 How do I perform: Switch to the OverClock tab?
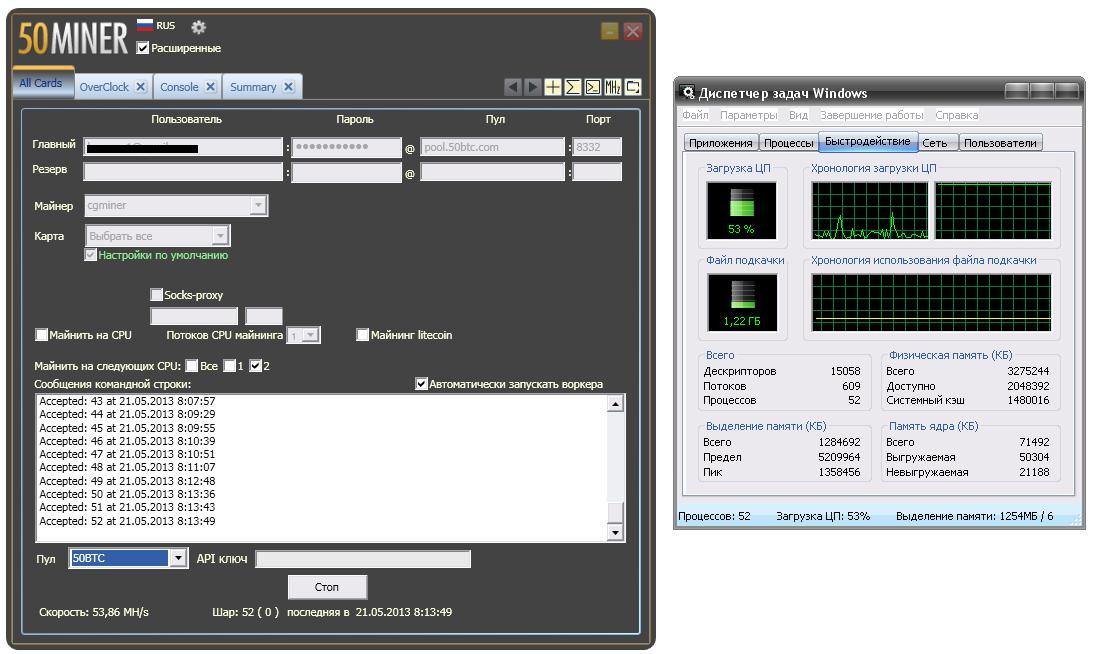tap(104, 87)
